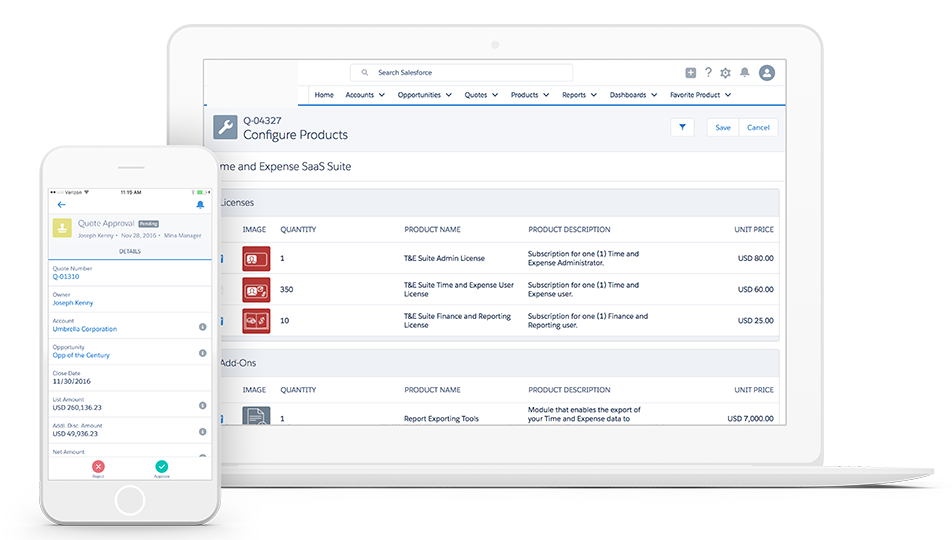Viewport: 952px width, 540px height.
Task: Expand the Quotes menu chevron
Action: (495, 95)
